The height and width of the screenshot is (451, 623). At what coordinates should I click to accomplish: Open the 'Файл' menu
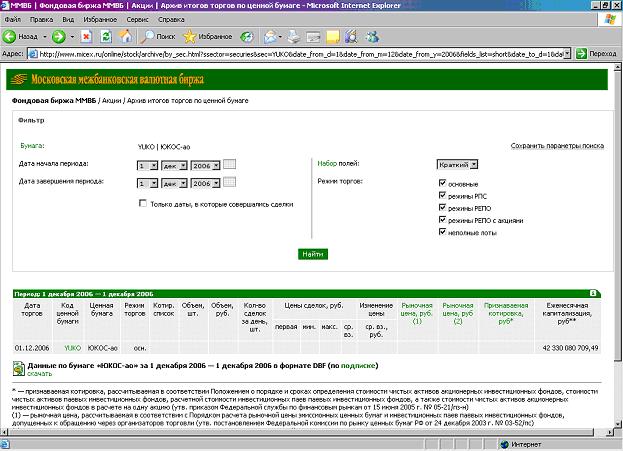click(13, 19)
